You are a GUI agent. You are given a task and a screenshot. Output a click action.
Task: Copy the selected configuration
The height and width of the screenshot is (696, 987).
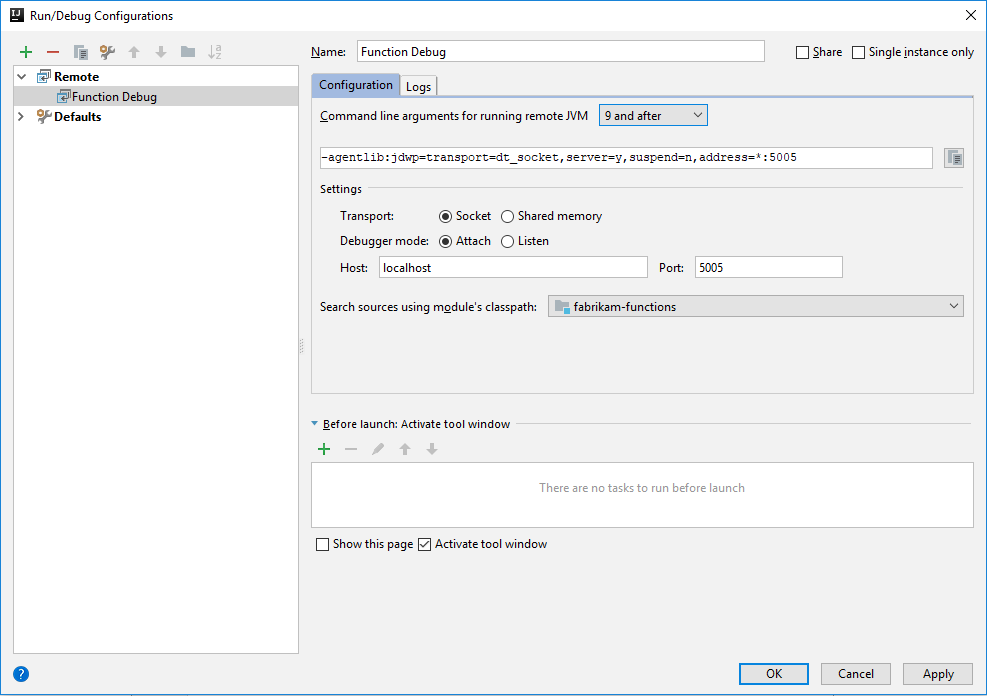coord(80,52)
